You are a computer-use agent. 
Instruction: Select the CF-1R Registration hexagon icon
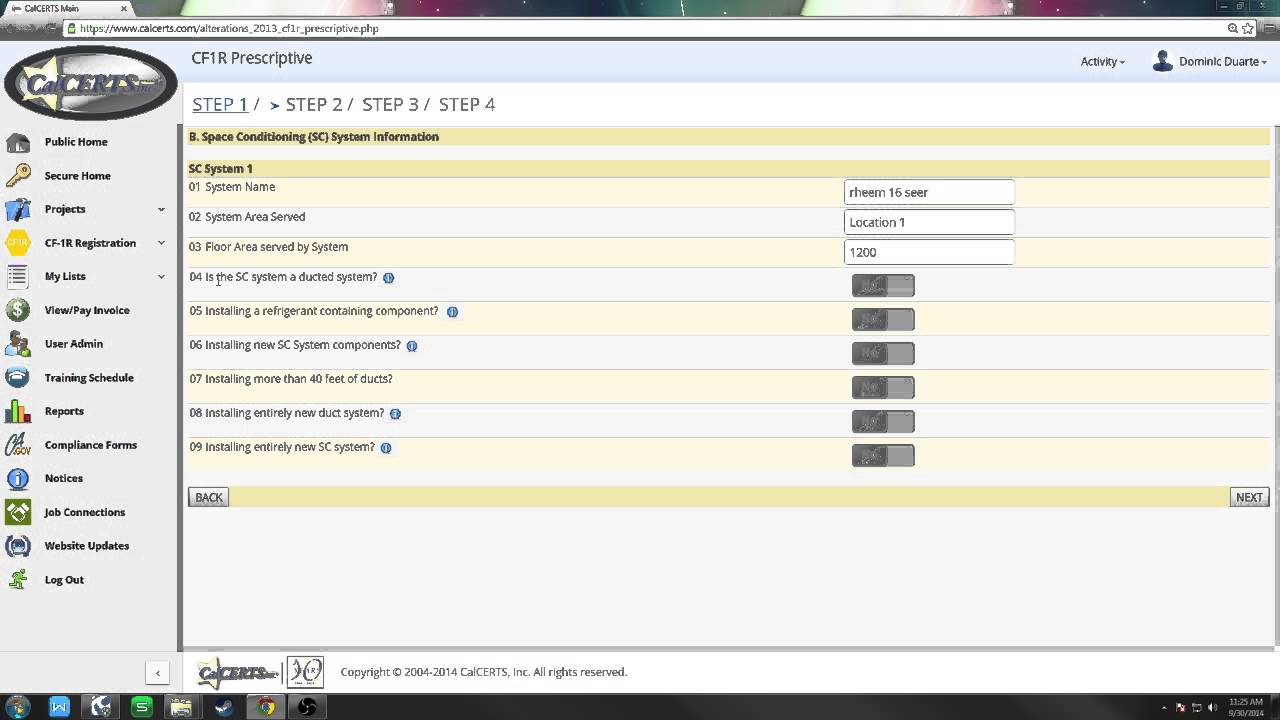click(x=18, y=243)
